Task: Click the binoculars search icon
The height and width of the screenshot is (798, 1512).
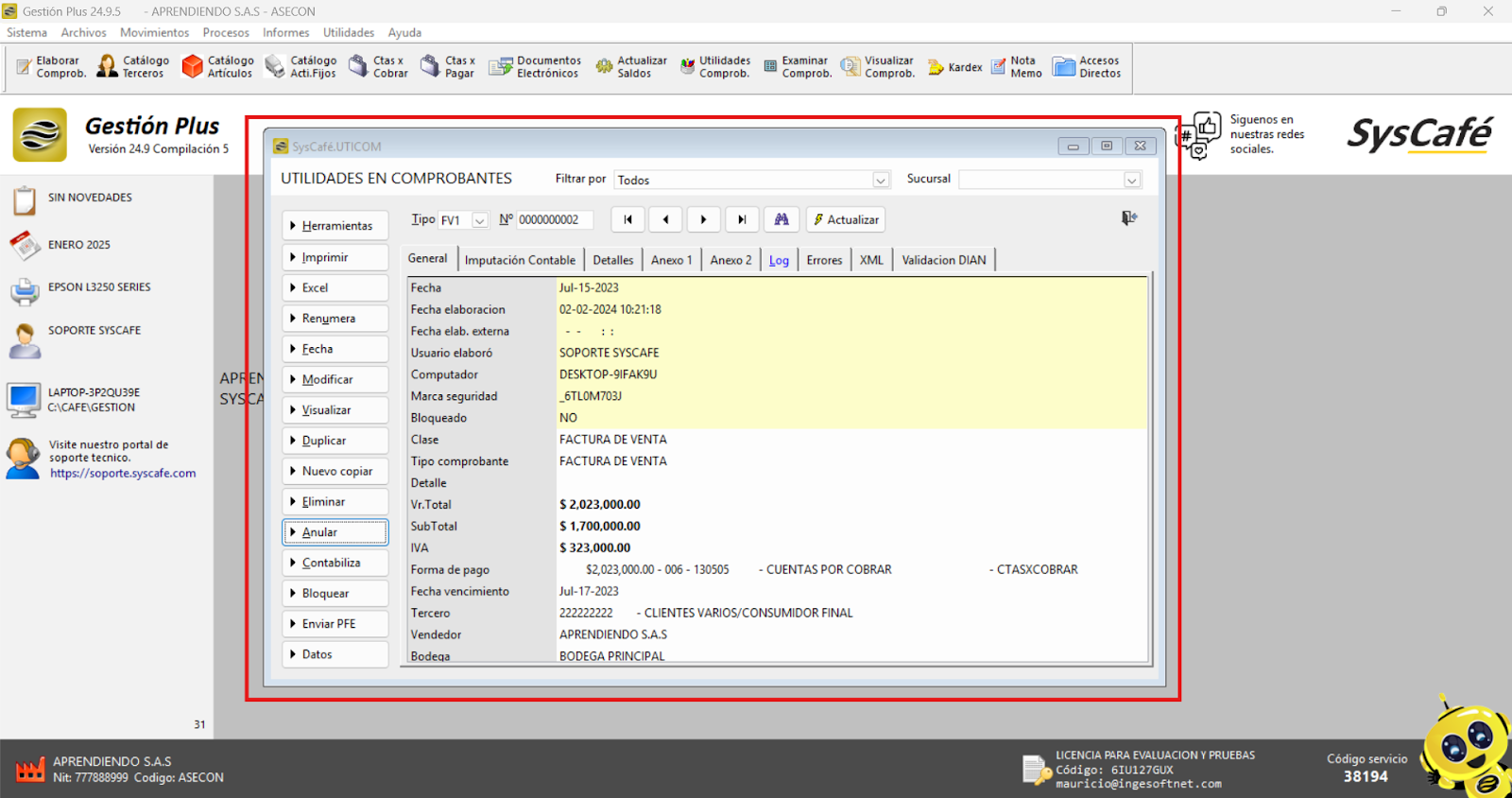Action: 782,219
